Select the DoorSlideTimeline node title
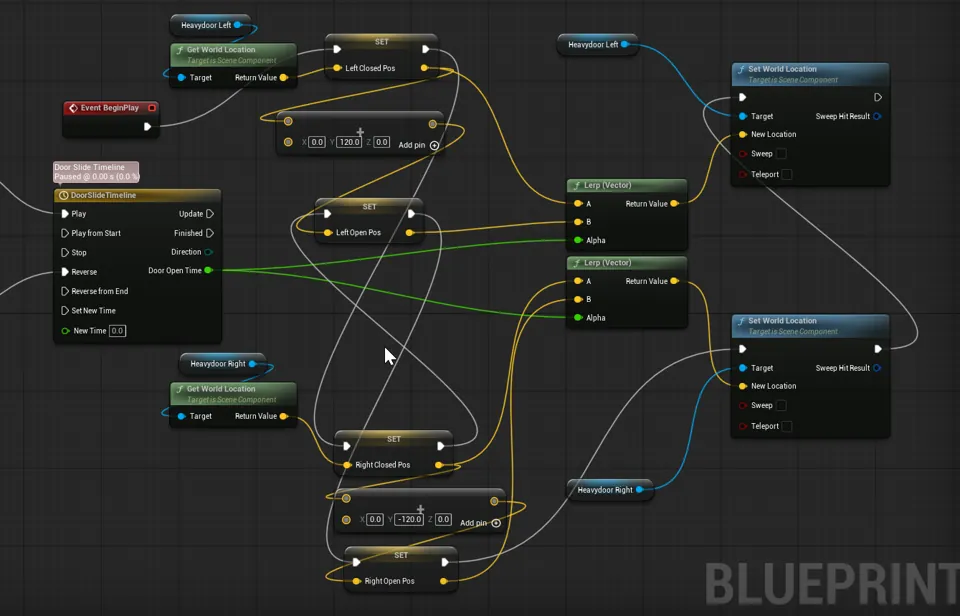Screen dimensions: 960x616 [x=103, y=195]
